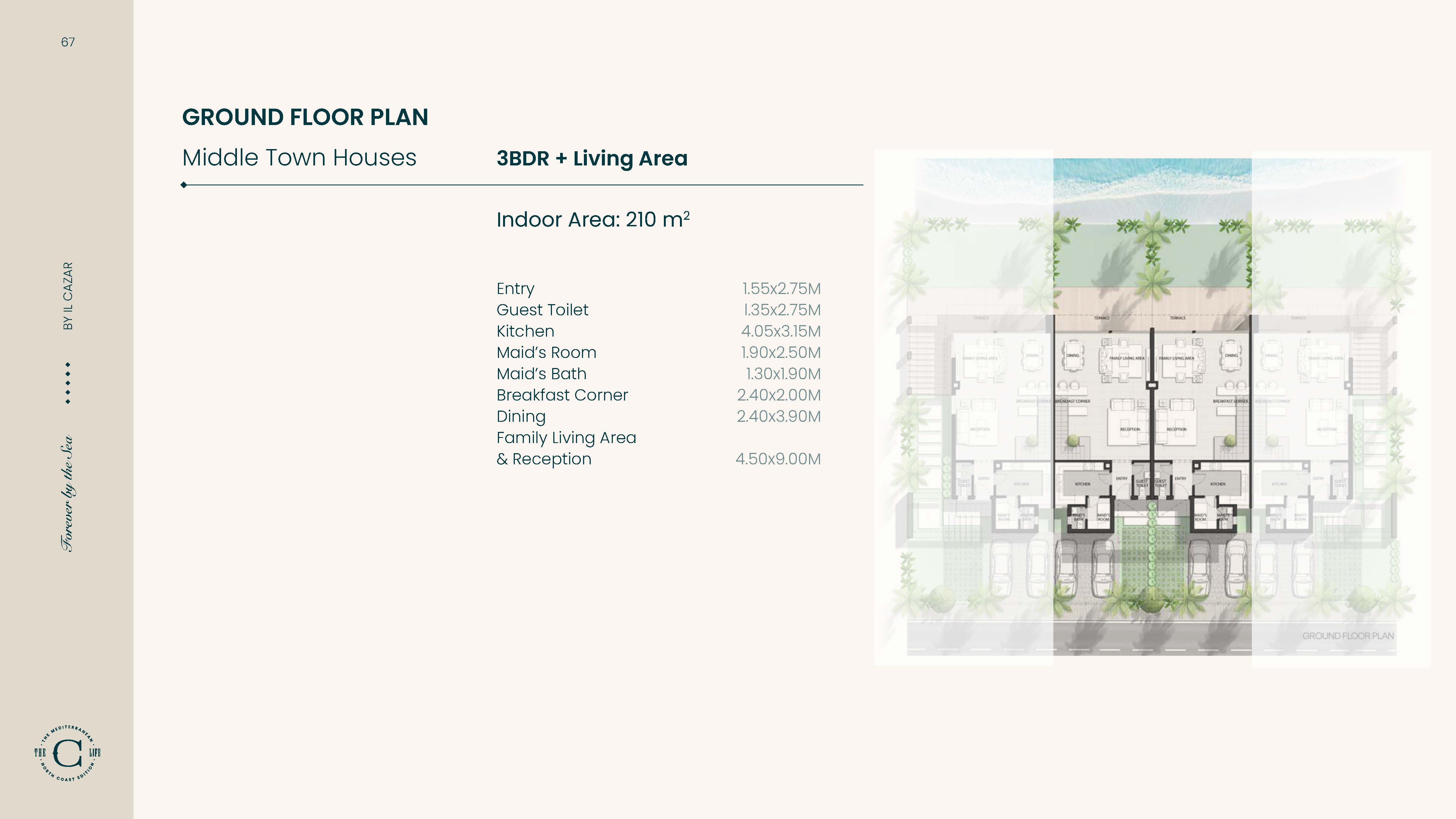Click the Guest Toilet row label

click(542, 310)
